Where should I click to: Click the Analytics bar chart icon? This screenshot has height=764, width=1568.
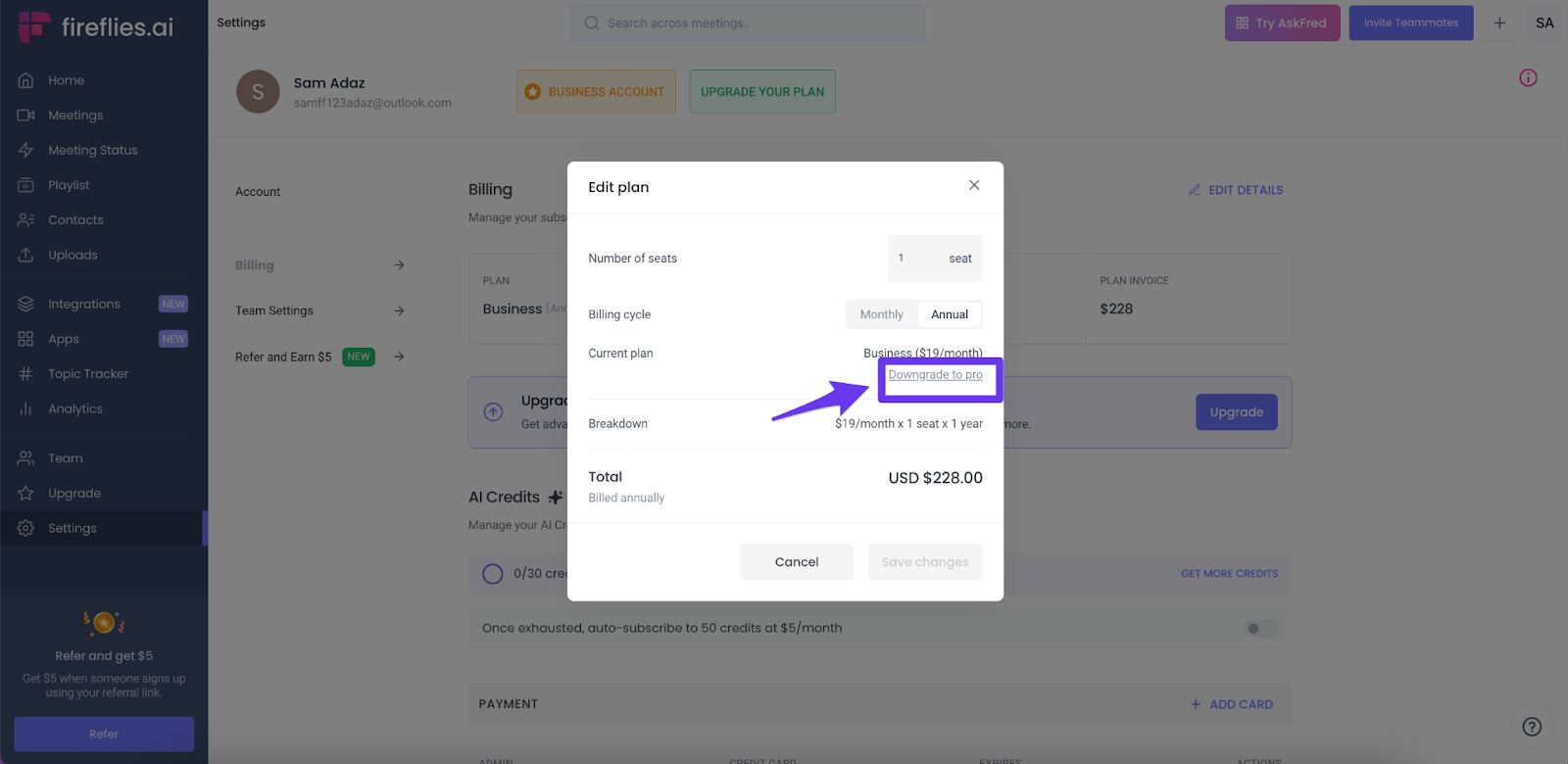(x=26, y=409)
